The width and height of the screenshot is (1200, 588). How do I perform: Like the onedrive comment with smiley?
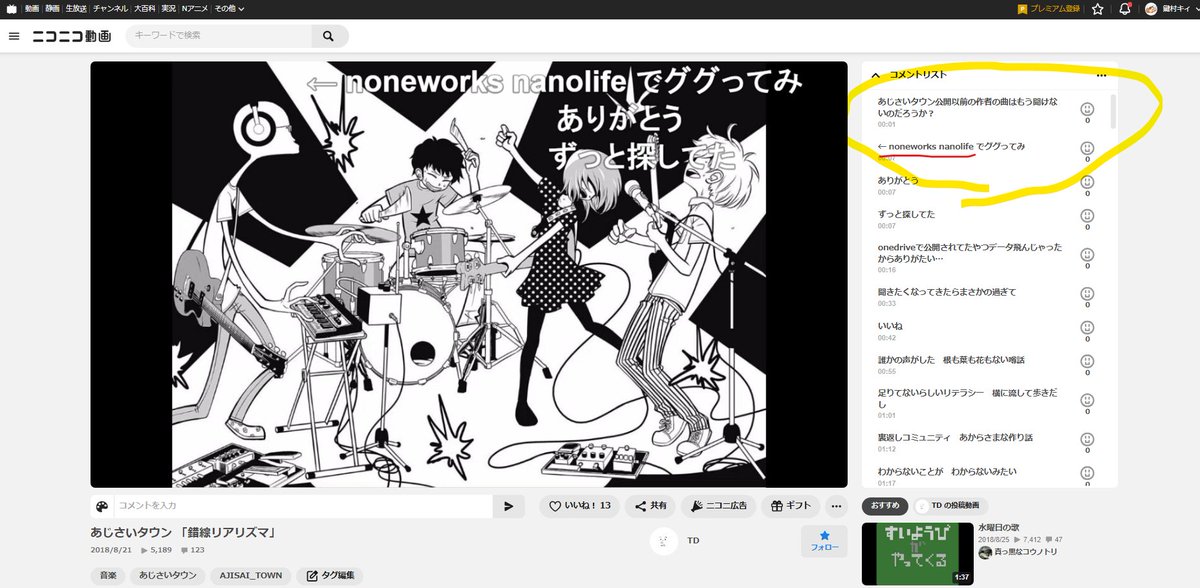pyautogui.click(x=1087, y=255)
